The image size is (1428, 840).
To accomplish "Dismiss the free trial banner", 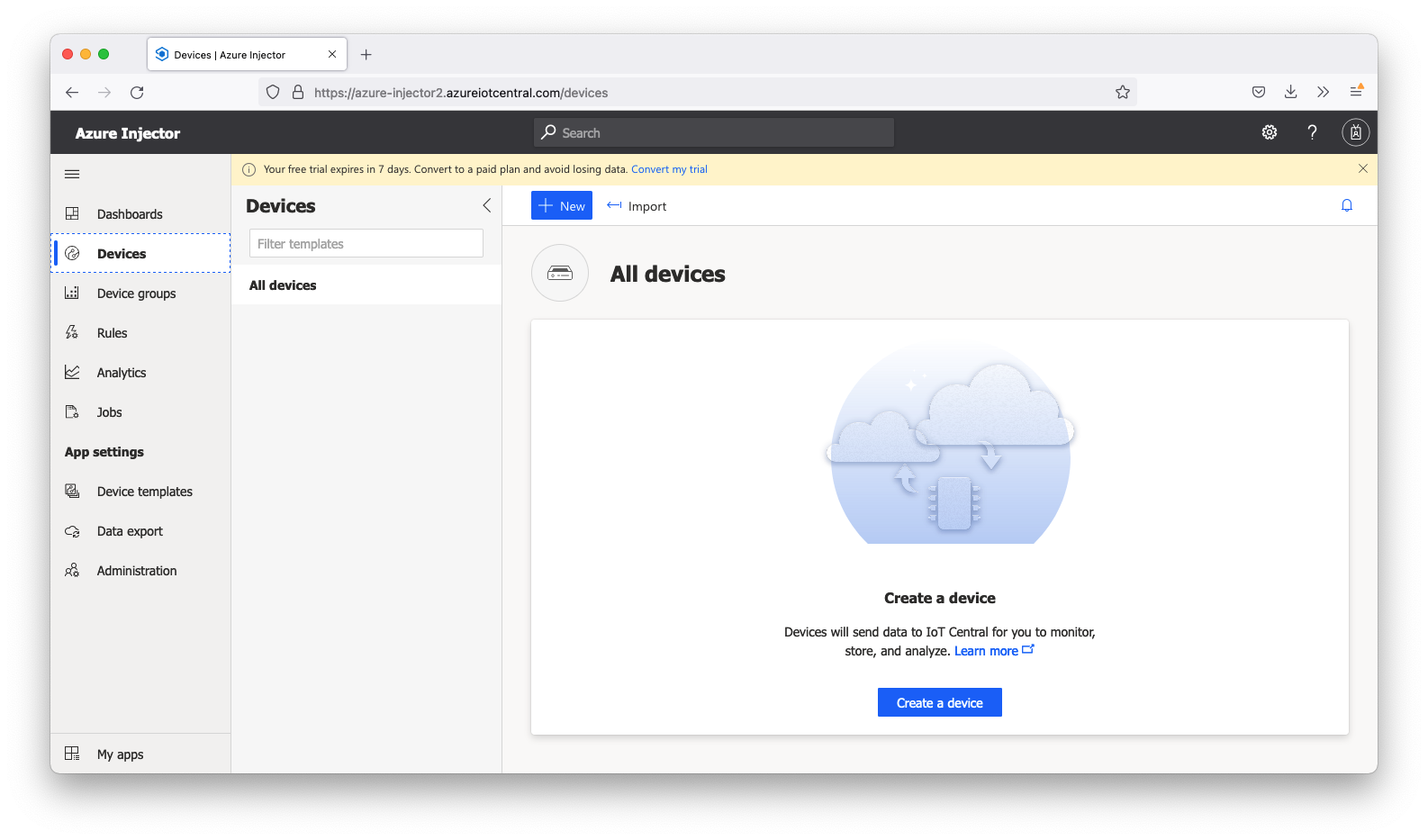I will (1362, 168).
